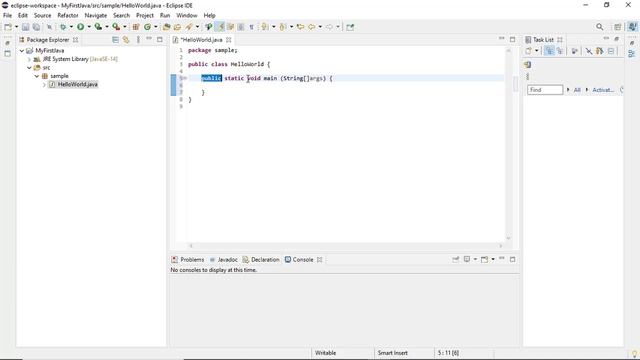Click the editor vertical scrollbar

click(x=508, y=144)
